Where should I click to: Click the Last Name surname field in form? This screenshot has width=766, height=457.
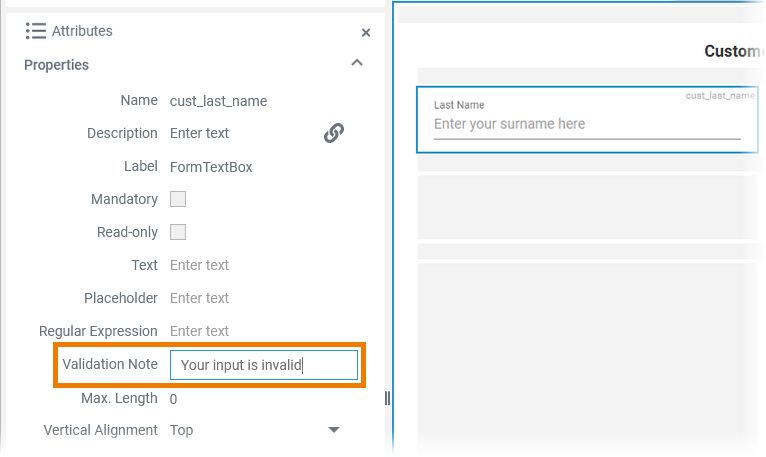pos(586,125)
